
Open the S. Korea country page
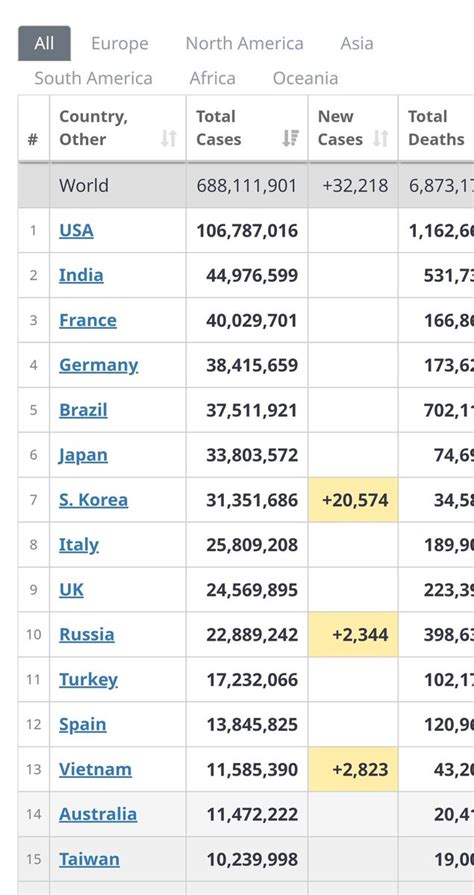click(94, 500)
